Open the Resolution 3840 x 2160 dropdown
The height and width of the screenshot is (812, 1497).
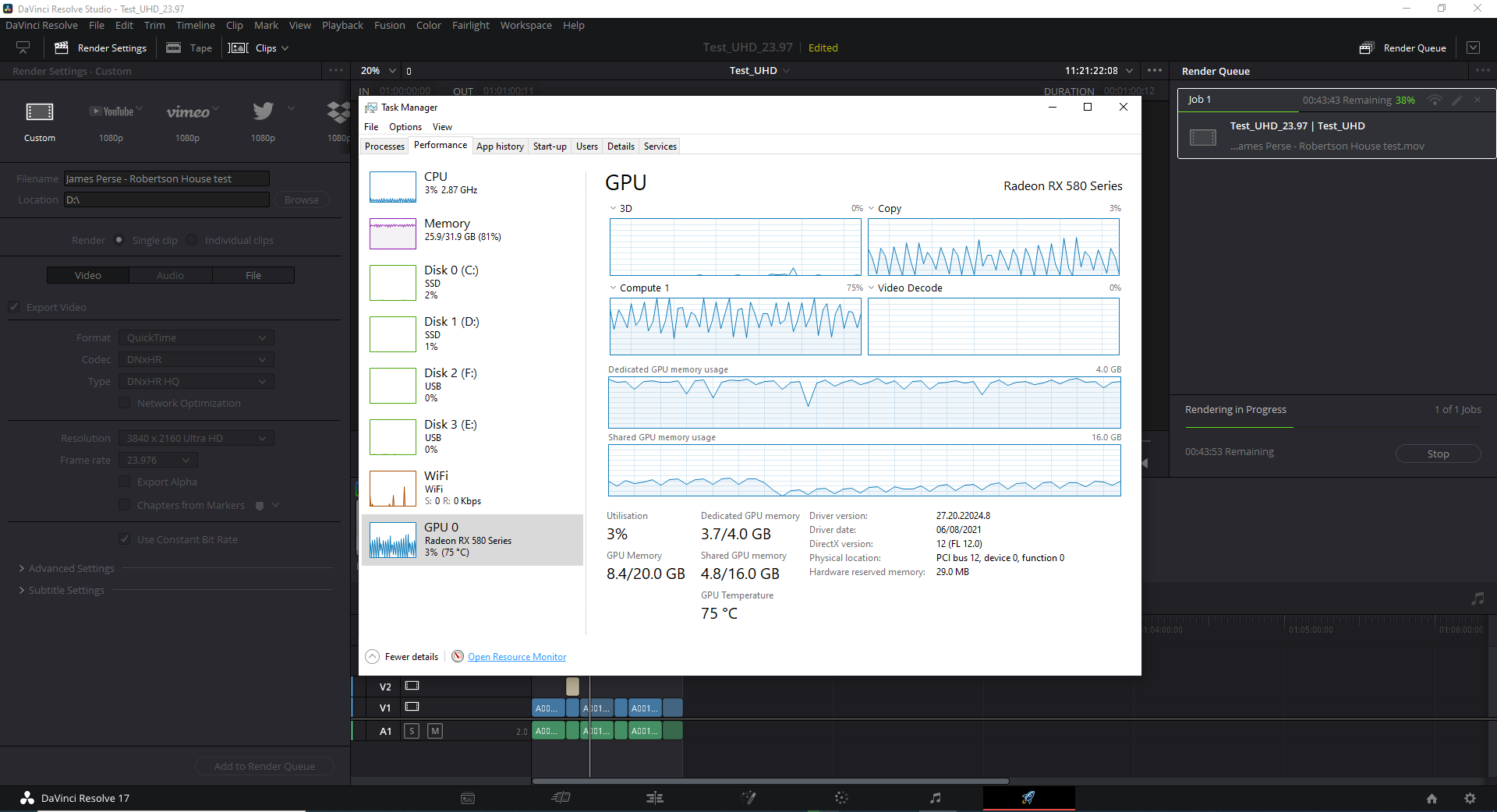point(196,438)
